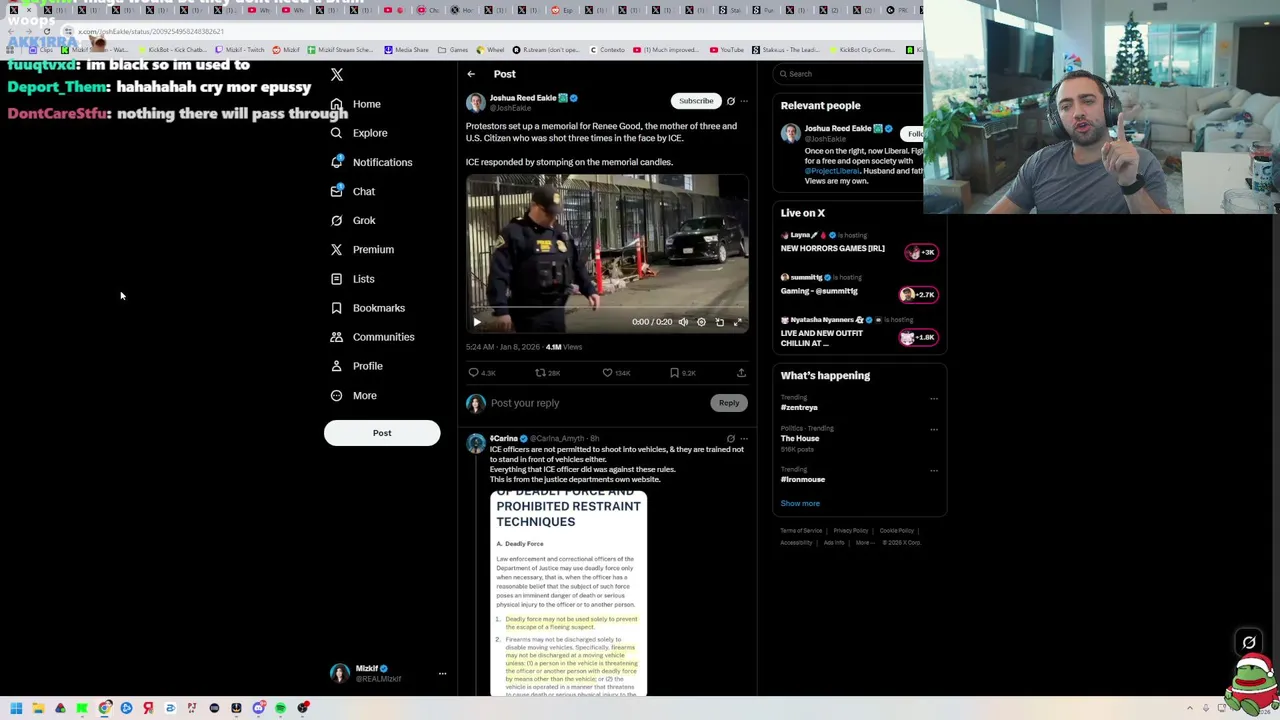Open Windows Start menu
The image size is (1280, 720).
16,708
